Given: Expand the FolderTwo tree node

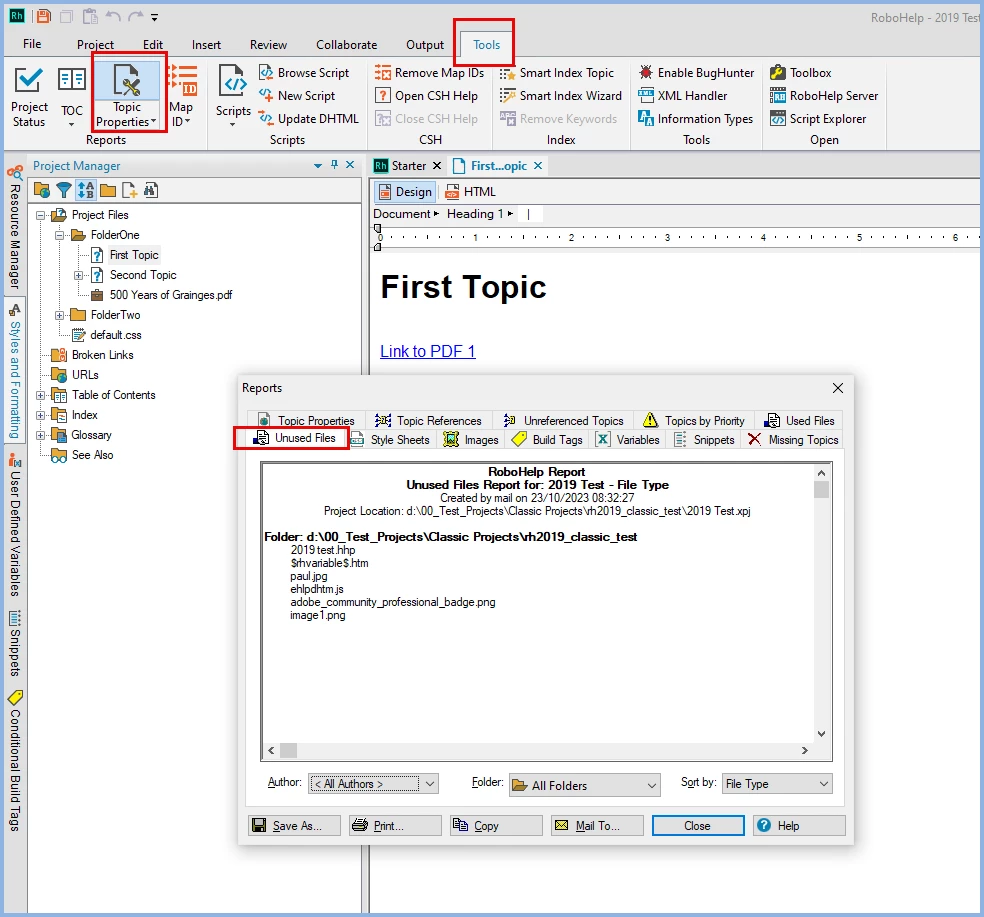Looking at the screenshot, I should [59, 315].
